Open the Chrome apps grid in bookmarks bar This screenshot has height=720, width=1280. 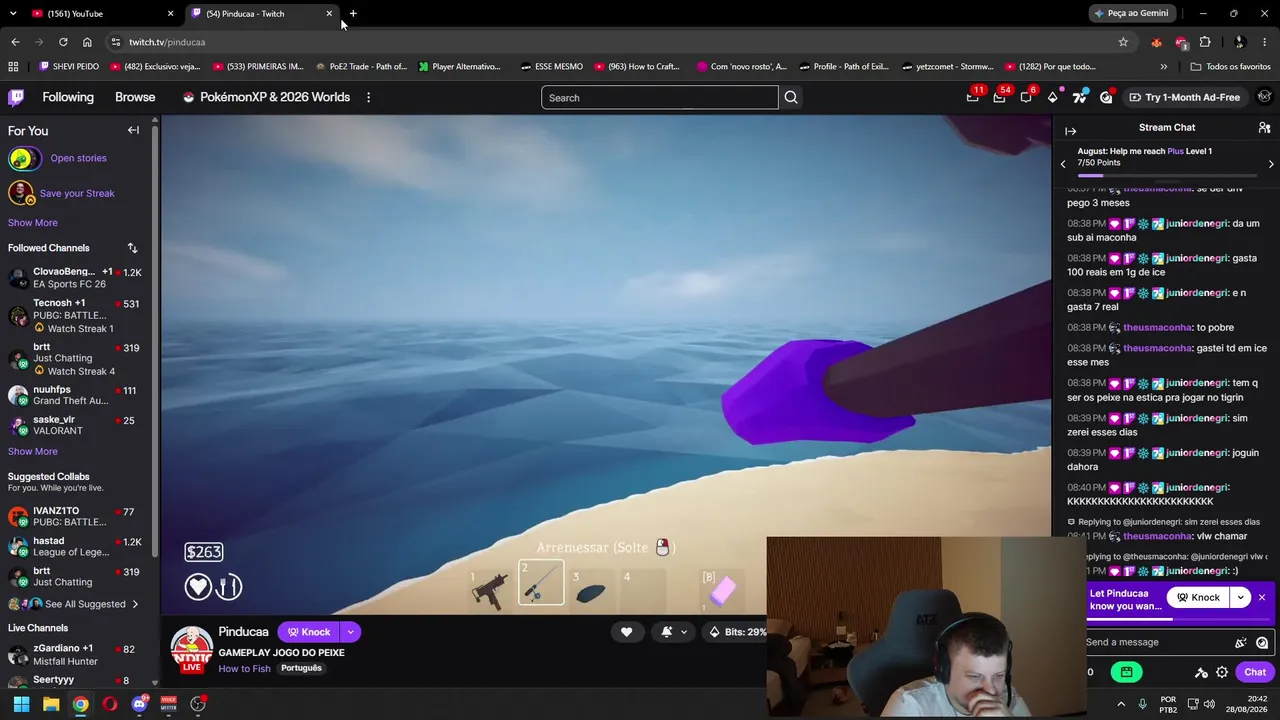point(13,67)
